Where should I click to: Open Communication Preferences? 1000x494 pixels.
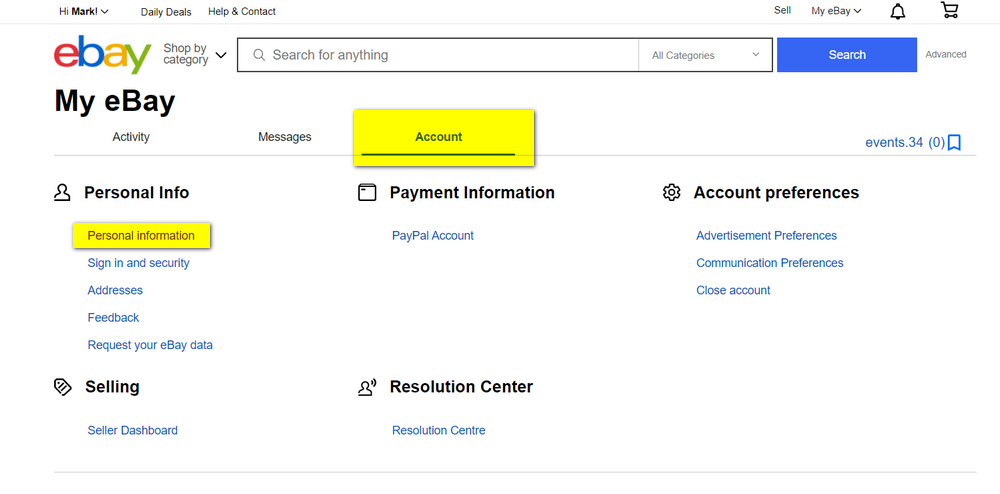click(x=769, y=263)
